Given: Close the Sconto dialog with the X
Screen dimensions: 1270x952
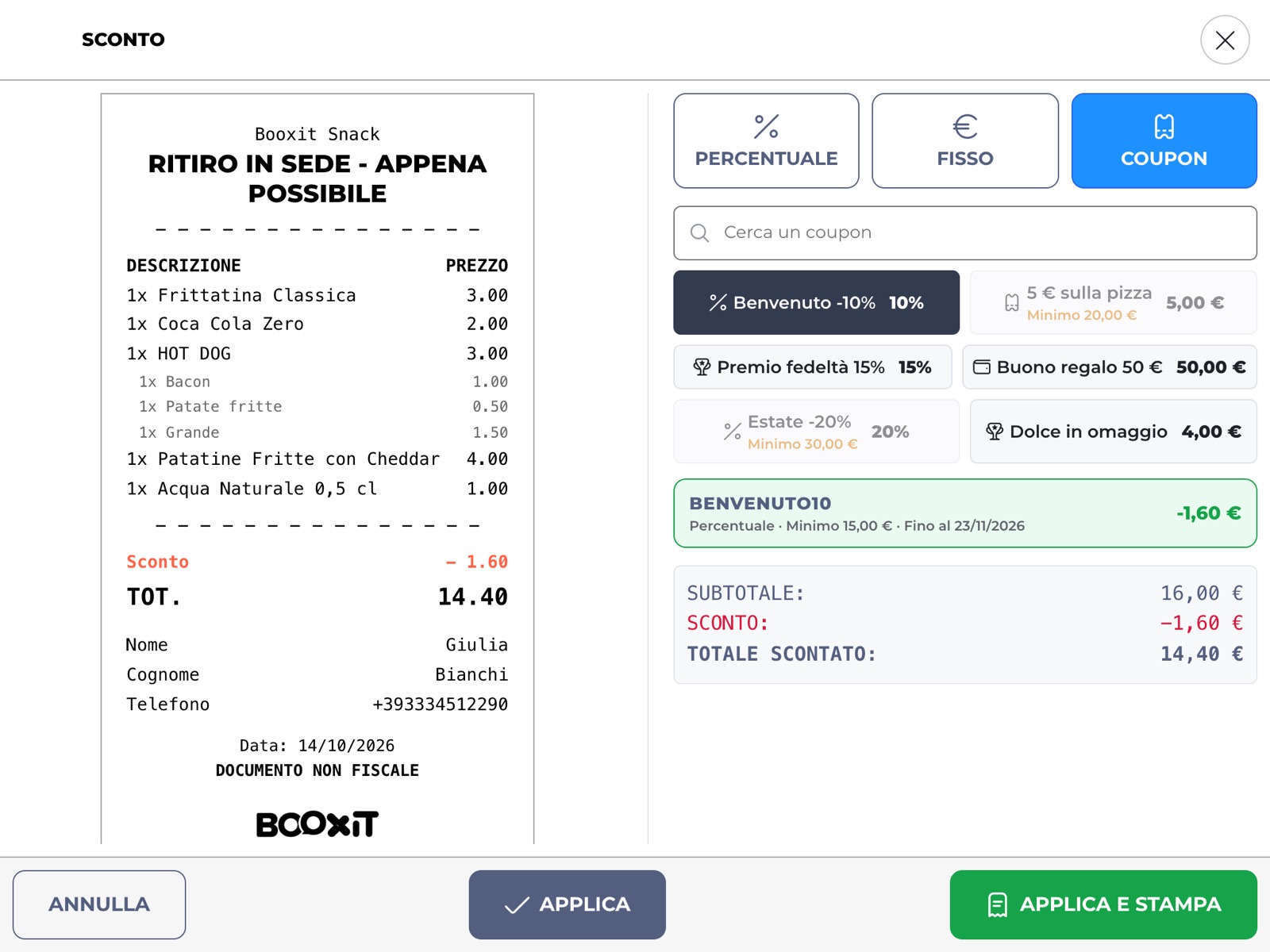Looking at the screenshot, I should tap(1225, 40).
